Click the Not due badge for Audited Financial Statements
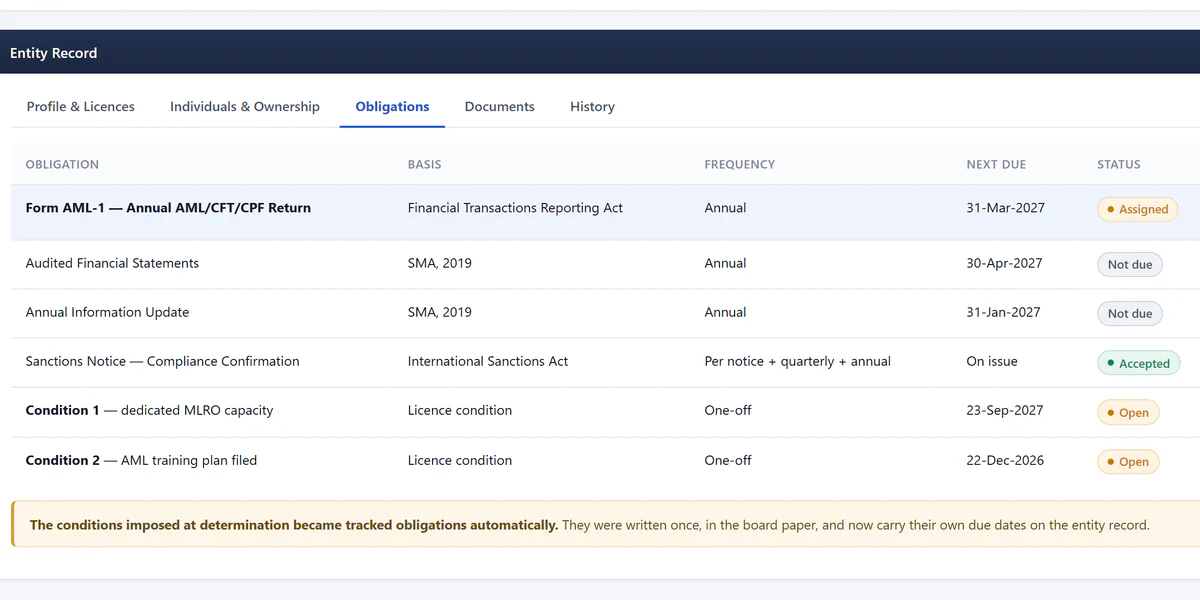The image size is (1200, 600). (1129, 264)
